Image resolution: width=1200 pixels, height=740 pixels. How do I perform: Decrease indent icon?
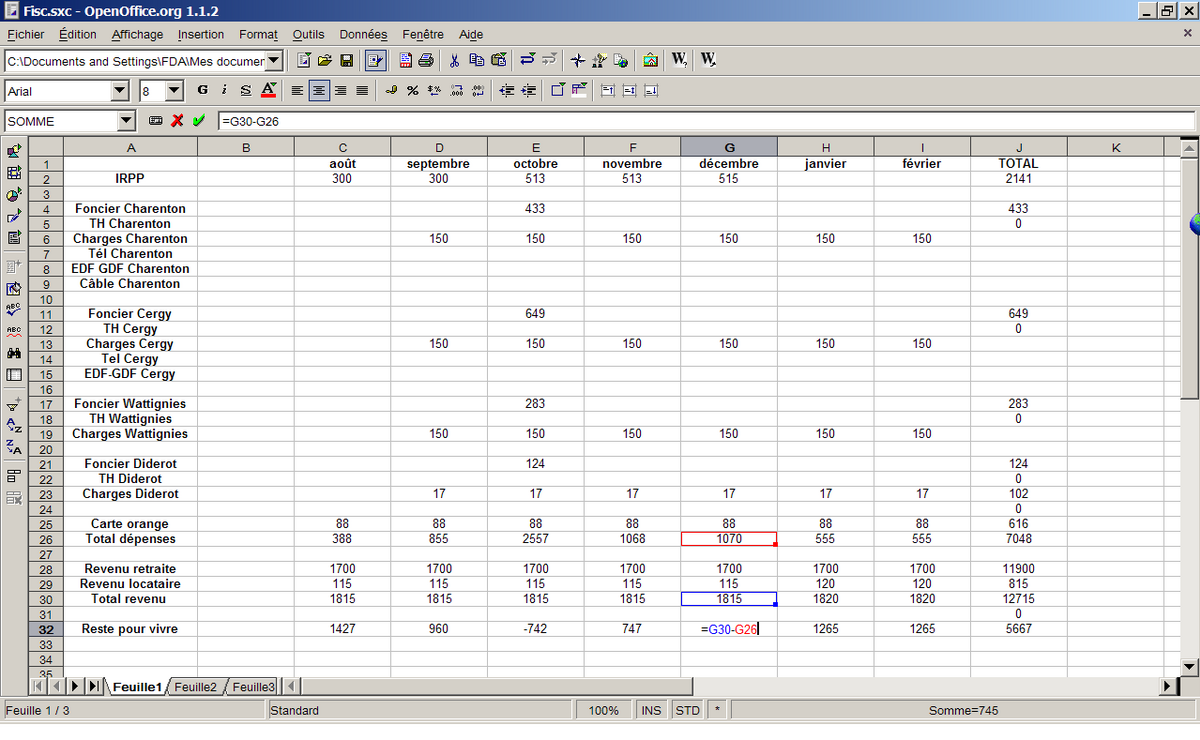pyautogui.click(x=507, y=90)
